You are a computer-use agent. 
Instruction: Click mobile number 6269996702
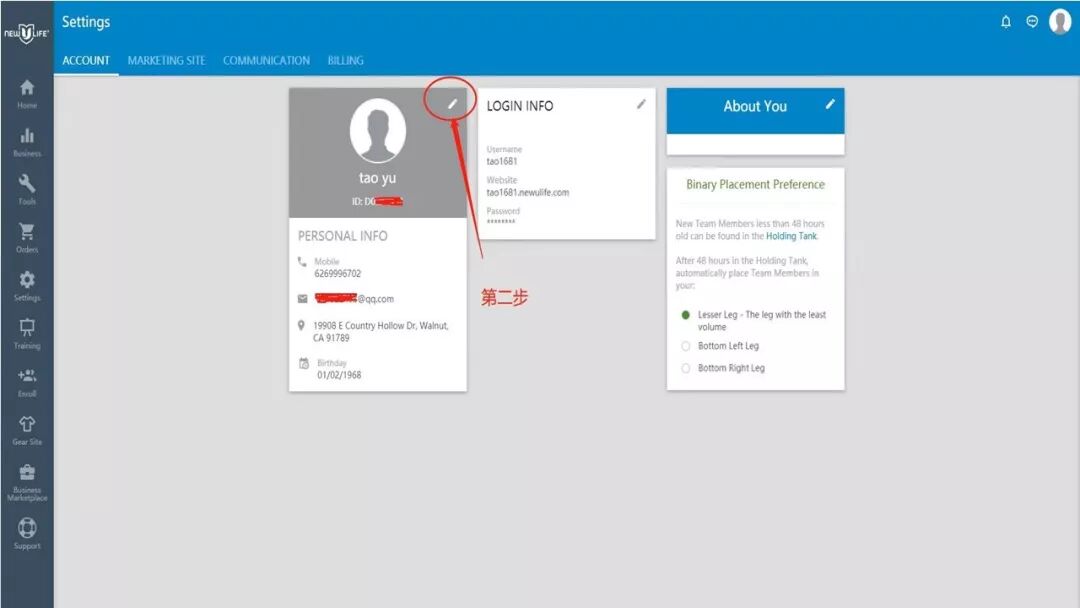point(338,273)
